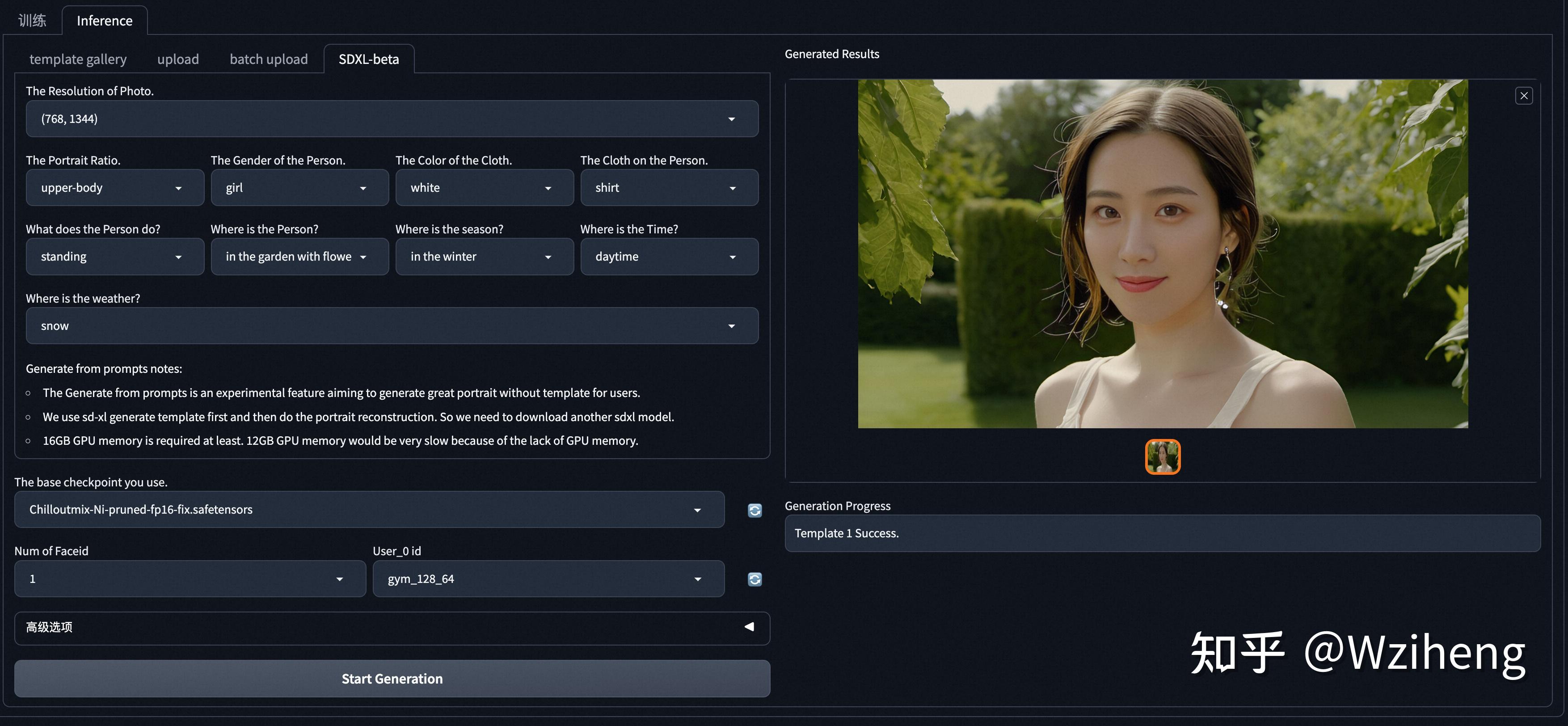
Task: Open the Portrait Ratio upper-body dropdown
Action: pos(114,188)
